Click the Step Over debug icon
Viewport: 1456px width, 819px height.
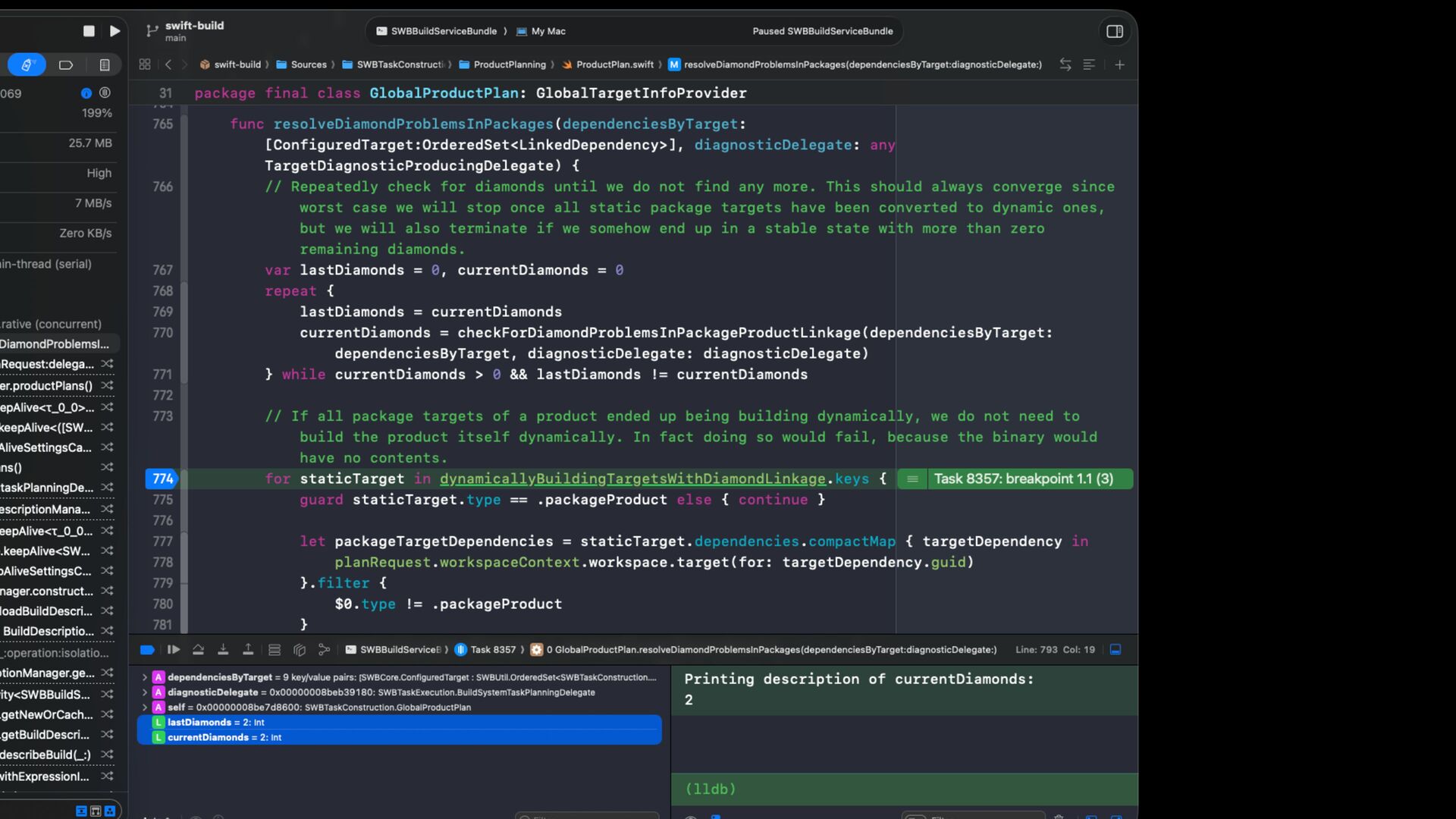coord(198,650)
